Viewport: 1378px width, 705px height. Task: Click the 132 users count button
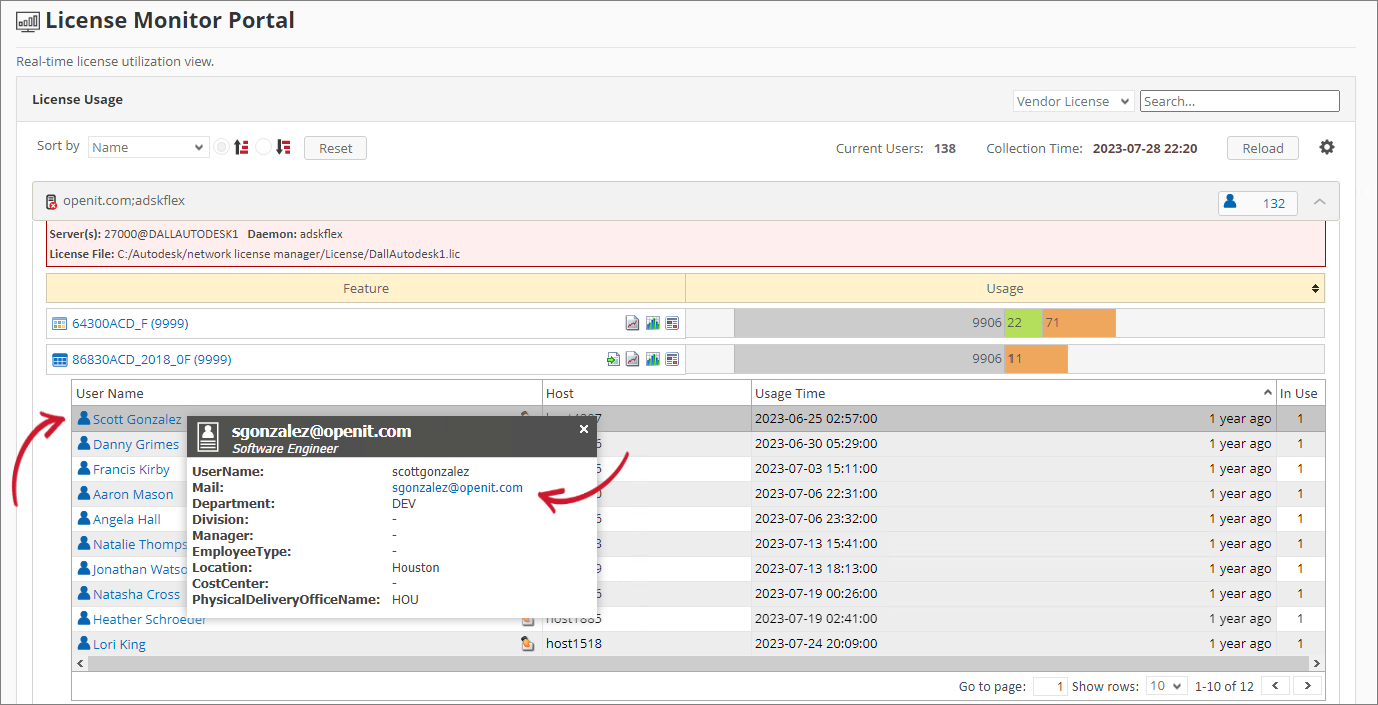pyautogui.click(x=1258, y=203)
